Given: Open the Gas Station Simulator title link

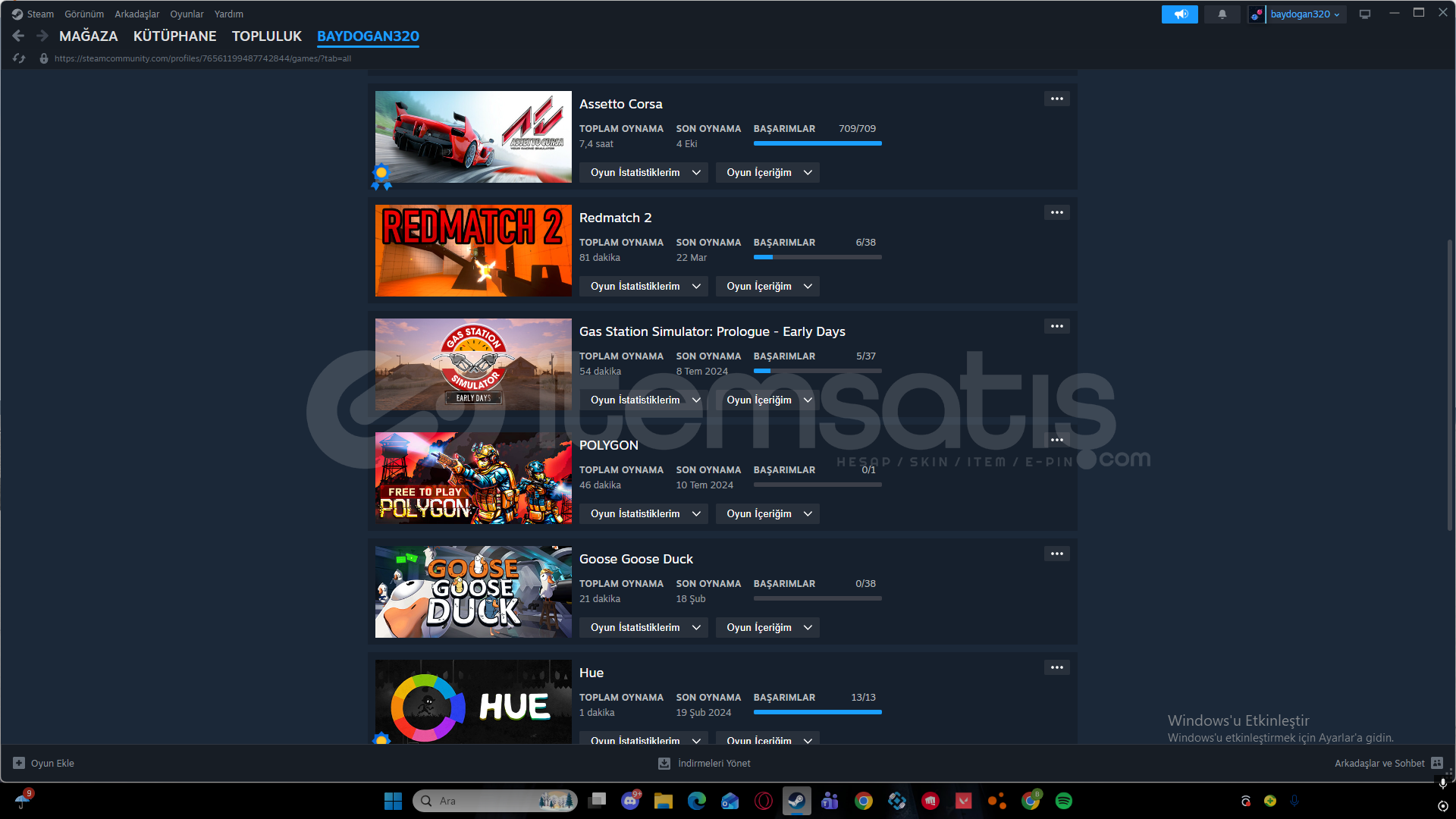Looking at the screenshot, I should [x=711, y=332].
